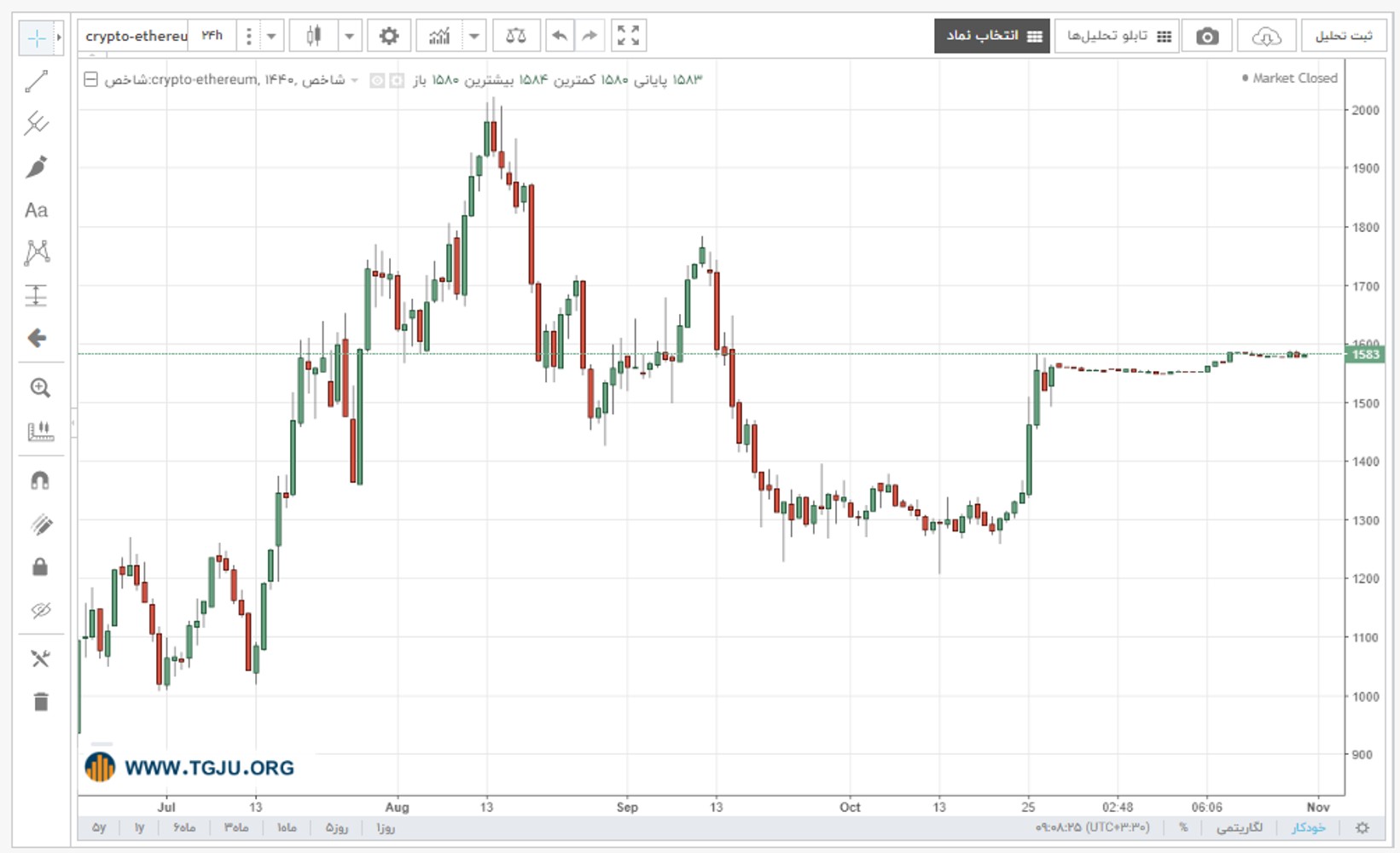Select the XABCD pattern tool

click(37, 252)
